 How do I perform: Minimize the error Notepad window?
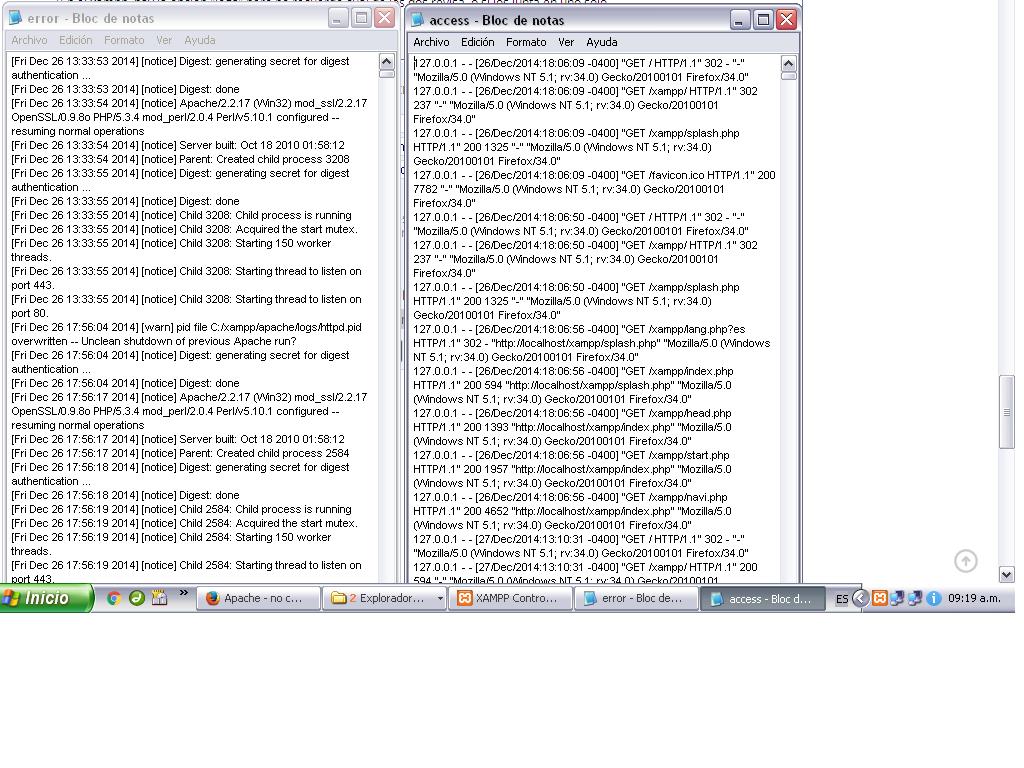(337, 18)
